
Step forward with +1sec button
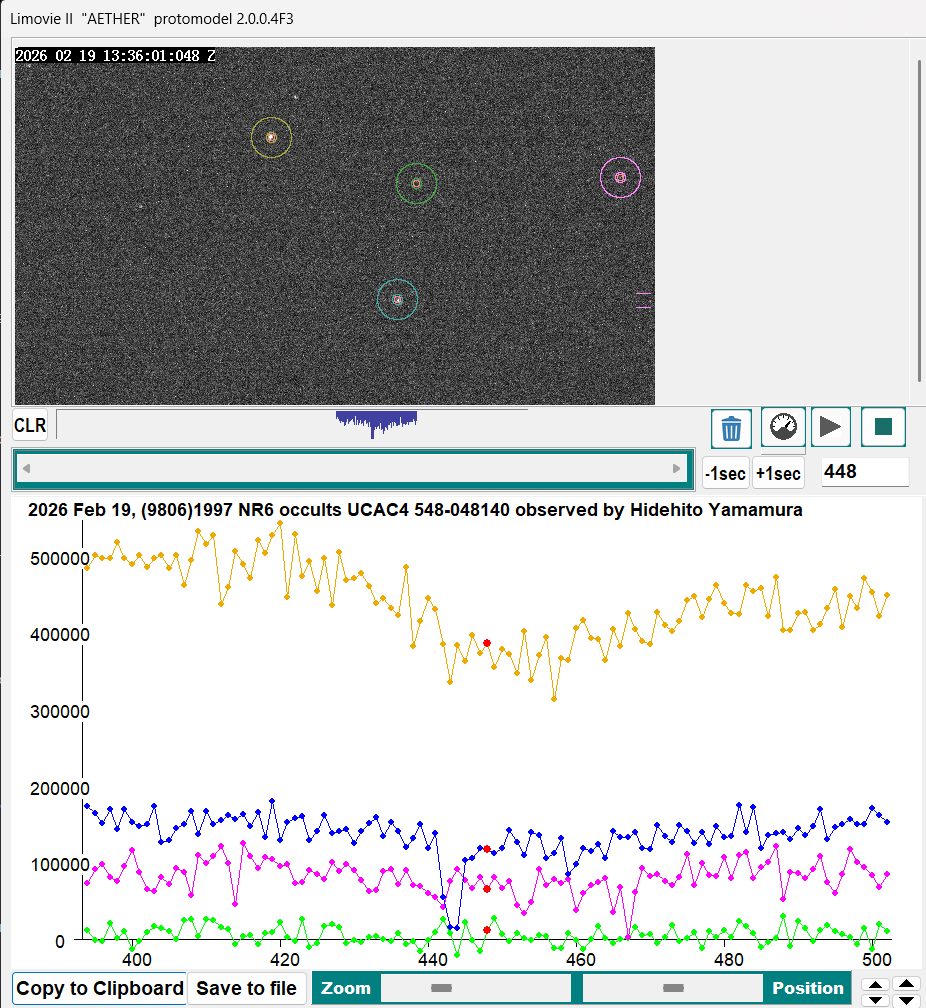coord(778,473)
